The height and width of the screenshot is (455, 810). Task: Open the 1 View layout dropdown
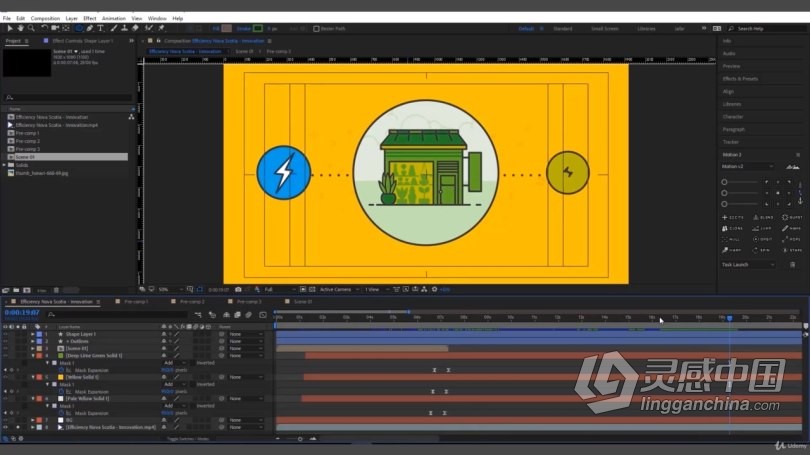pos(376,290)
